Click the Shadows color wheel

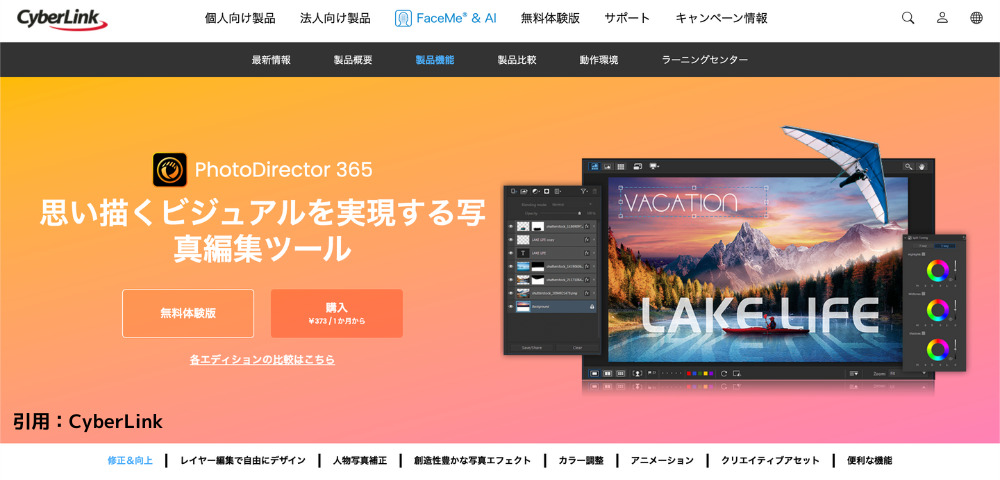click(x=938, y=349)
